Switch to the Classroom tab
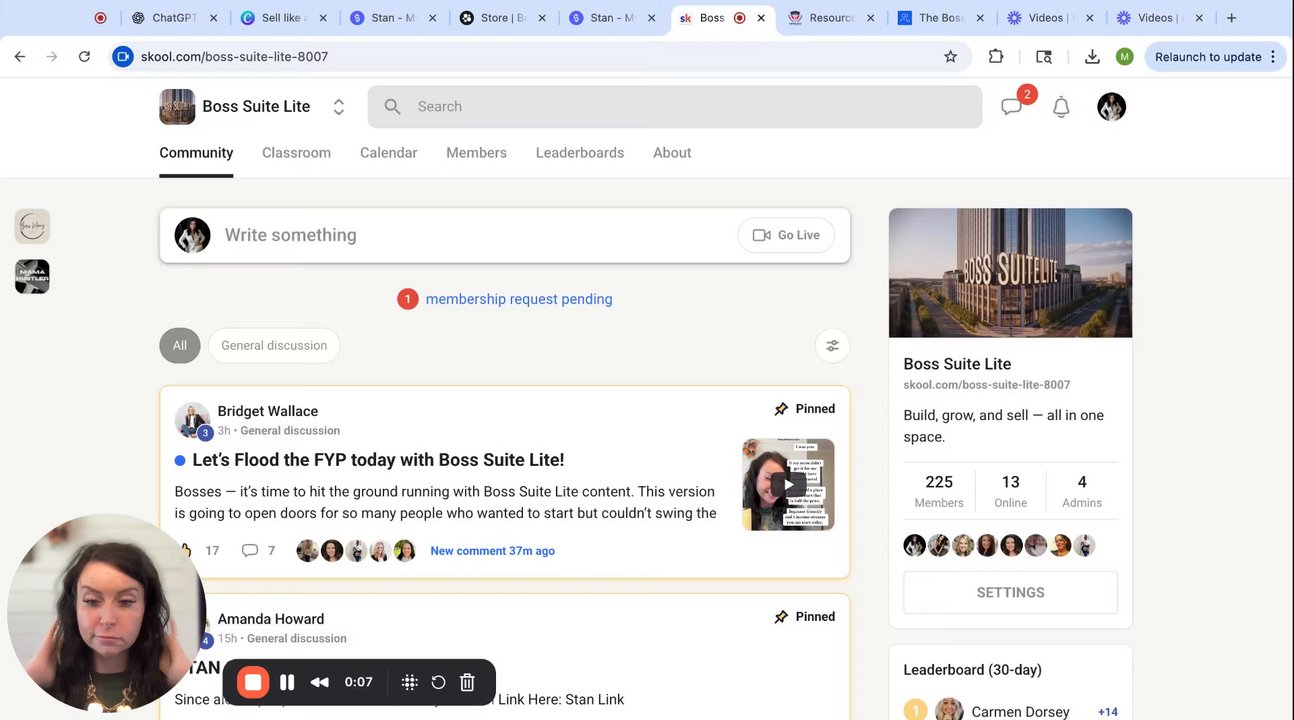1294x720 pixels. (296, 153)
